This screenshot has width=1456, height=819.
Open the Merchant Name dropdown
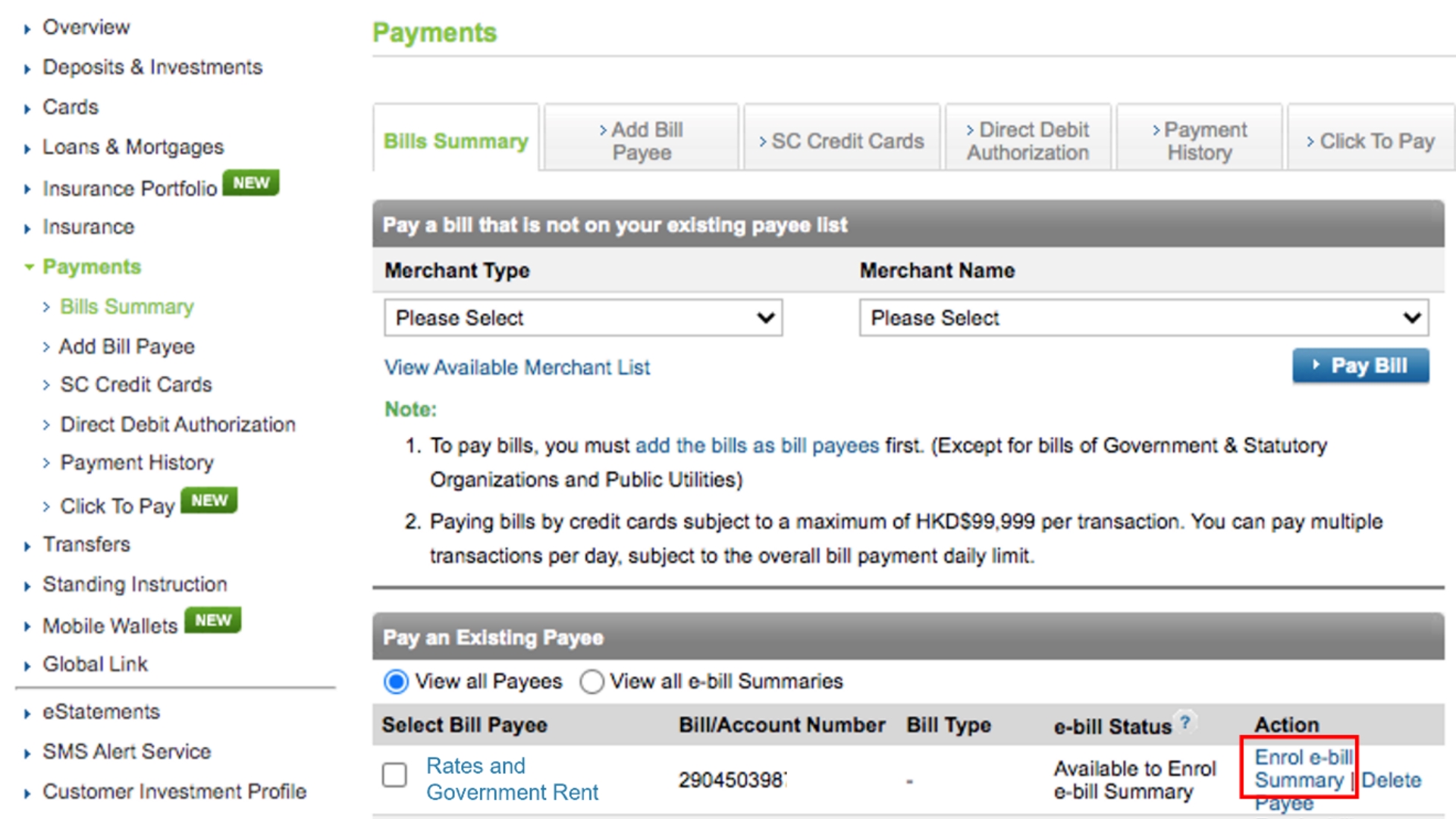pyautogui.click(x=1143, y=318)
